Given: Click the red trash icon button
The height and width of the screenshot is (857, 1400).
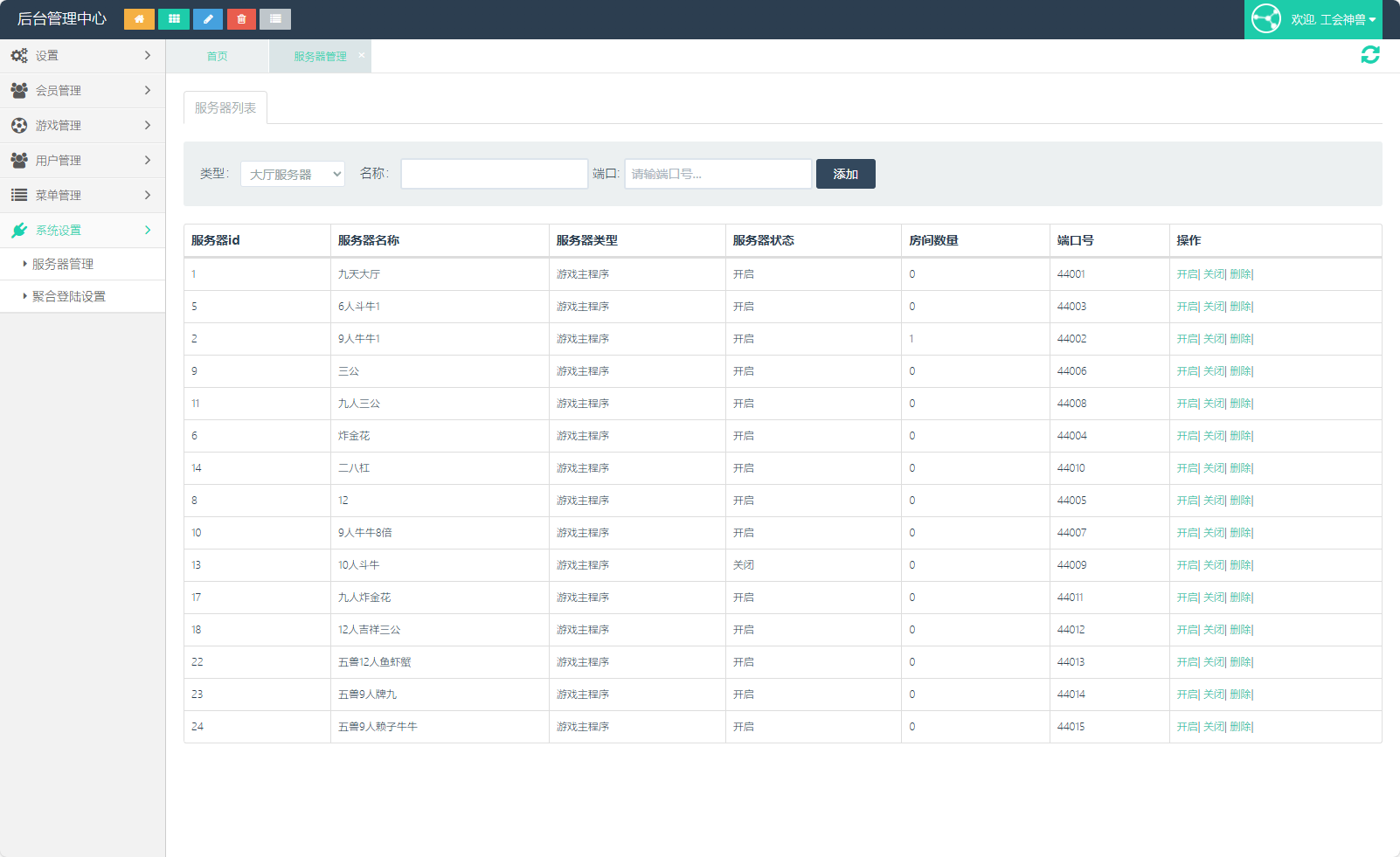Looking at the screenshot, I should click(241, 19).
